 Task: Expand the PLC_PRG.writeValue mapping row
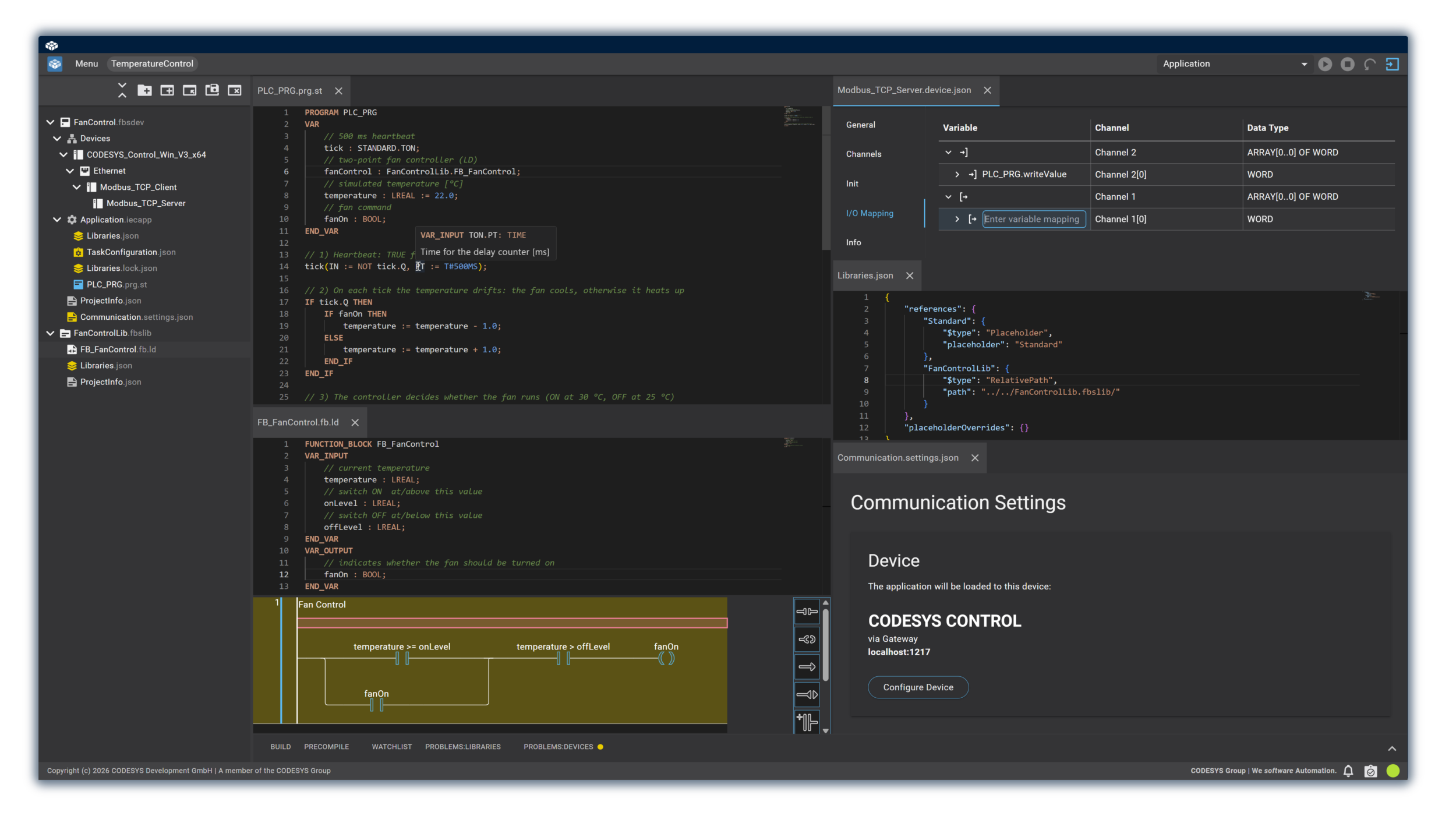point(957,175)
